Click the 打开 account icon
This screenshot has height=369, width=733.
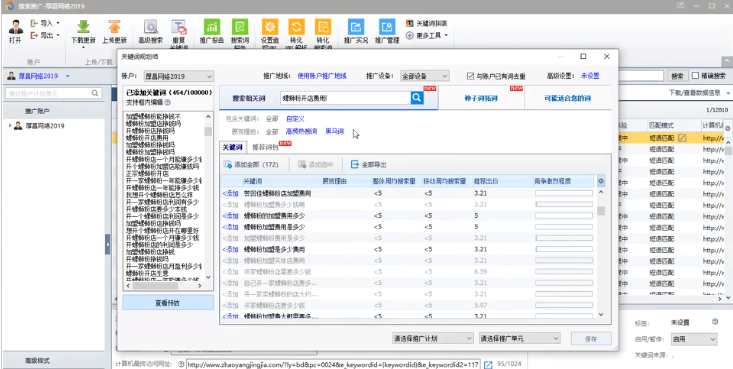tap(15, 27)
